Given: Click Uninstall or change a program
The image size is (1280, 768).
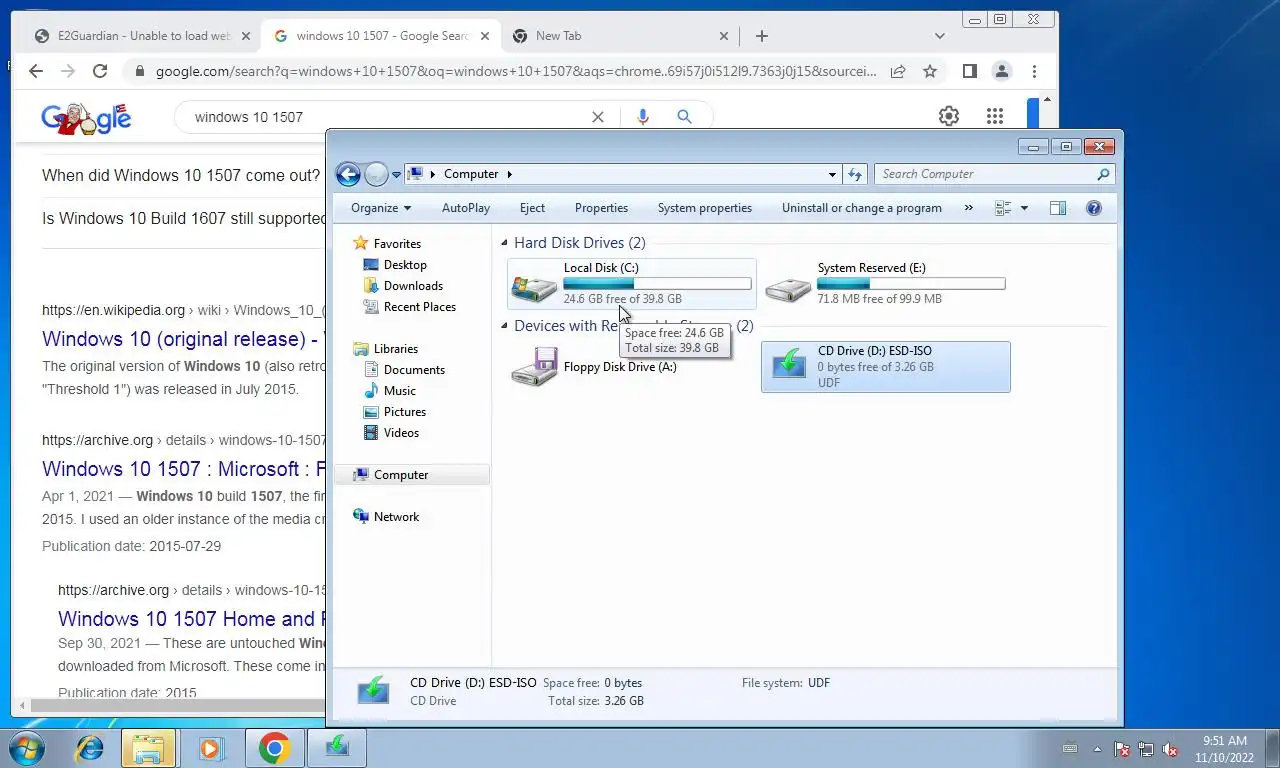Looking at the screenshot, I should tap(862, 208).
